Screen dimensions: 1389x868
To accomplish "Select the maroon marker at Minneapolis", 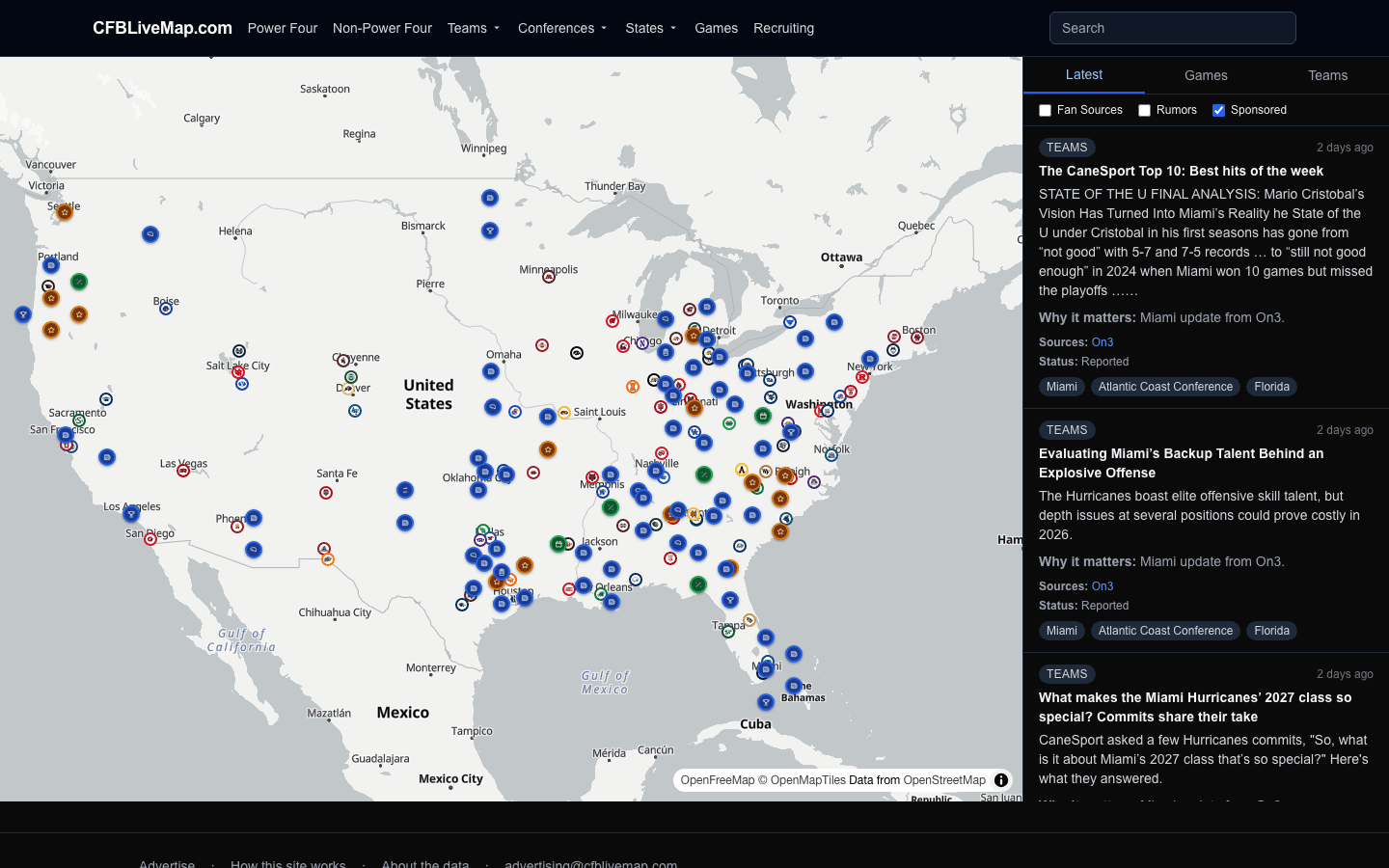I will click(x=549, y=277).
